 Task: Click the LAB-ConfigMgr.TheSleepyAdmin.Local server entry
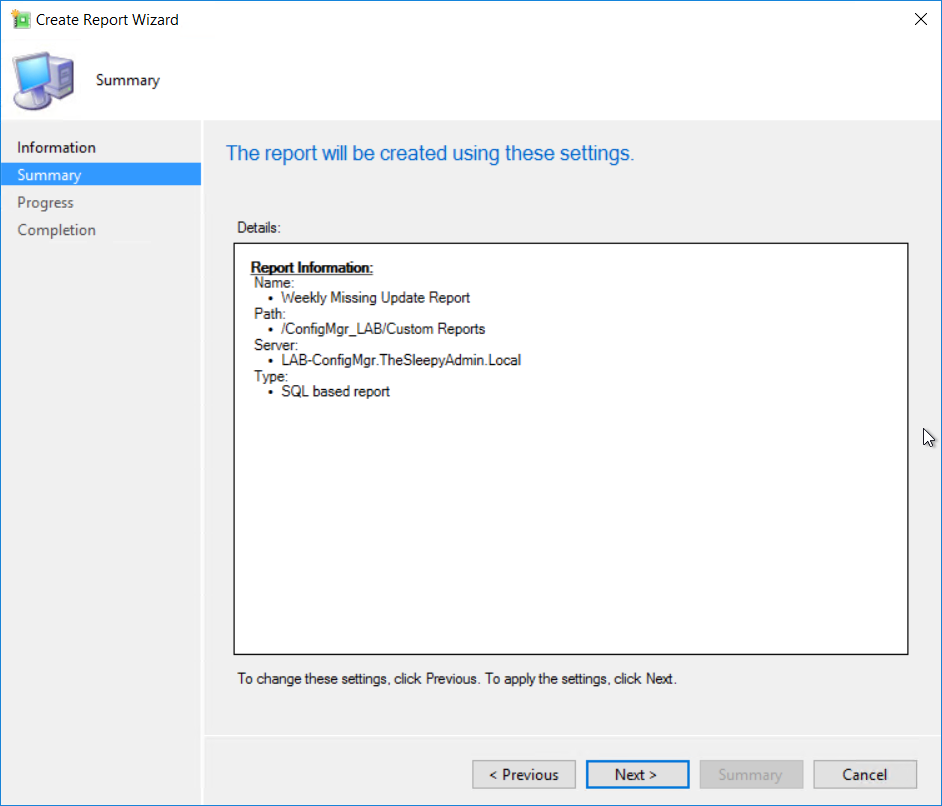(x=401, y=360)
